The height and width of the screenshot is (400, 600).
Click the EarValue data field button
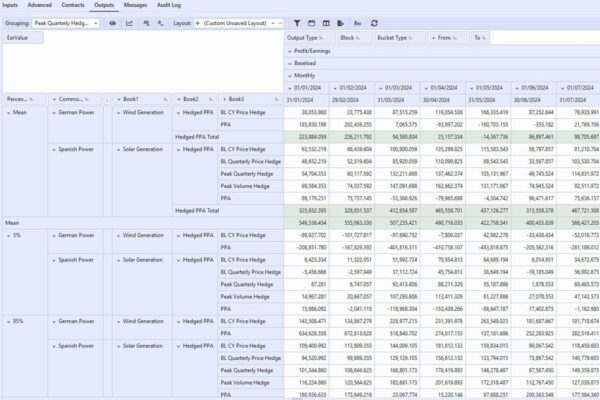pos(23,38)
